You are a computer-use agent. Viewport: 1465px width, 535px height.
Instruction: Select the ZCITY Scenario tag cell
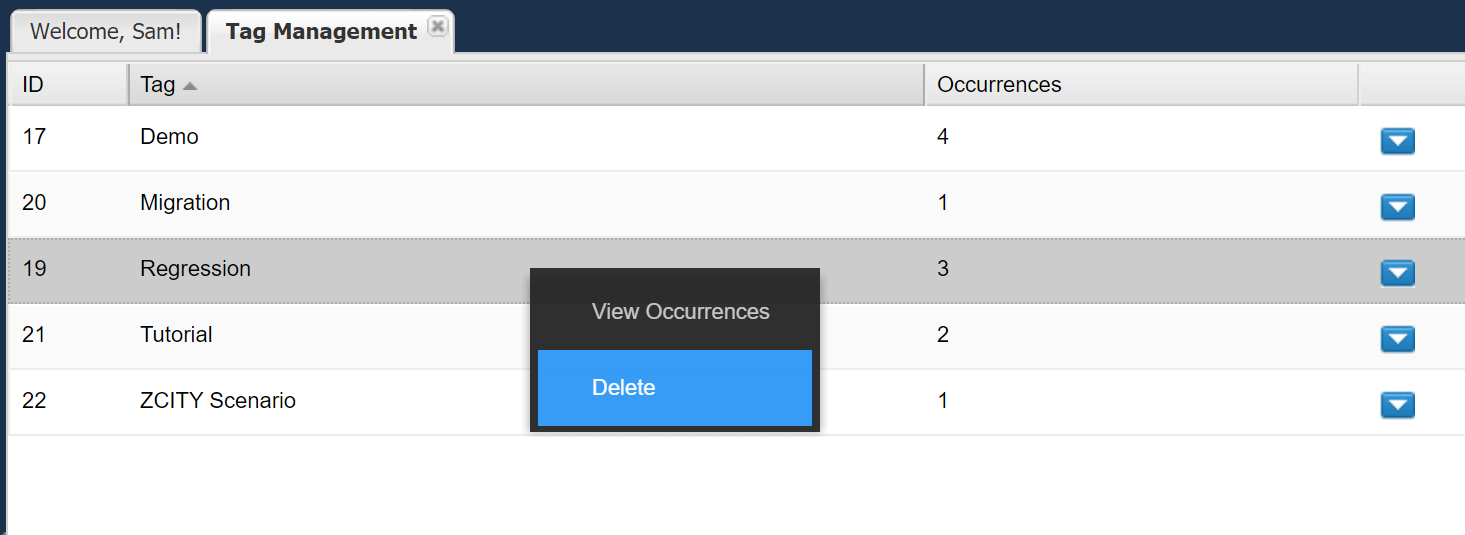(x=218, y=401)
